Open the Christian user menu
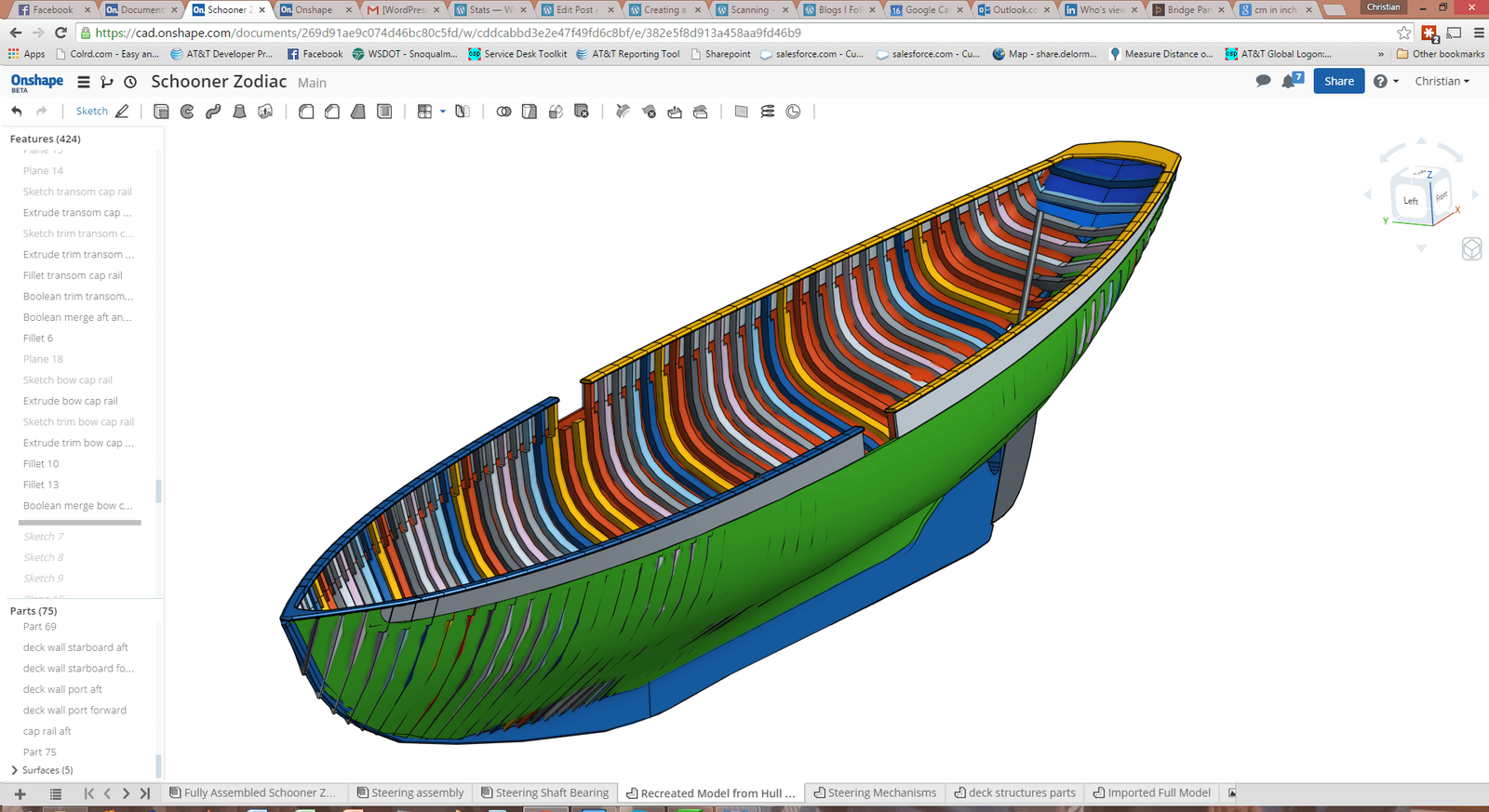The image size is (1489, 812). [1442, 81]
